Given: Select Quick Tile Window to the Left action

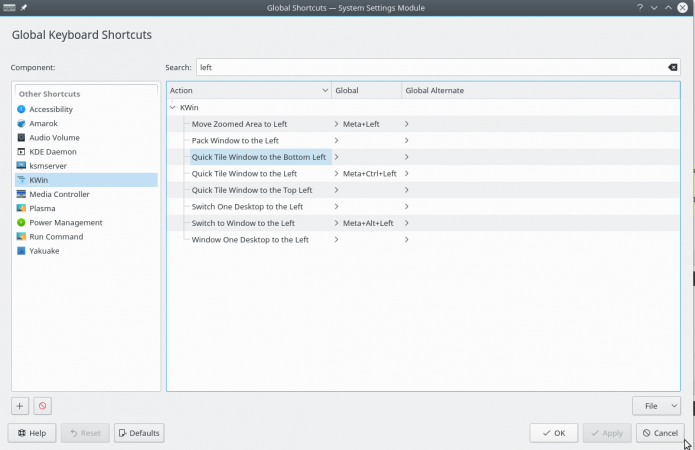Looking at the screenshot, I should (244, 173).
